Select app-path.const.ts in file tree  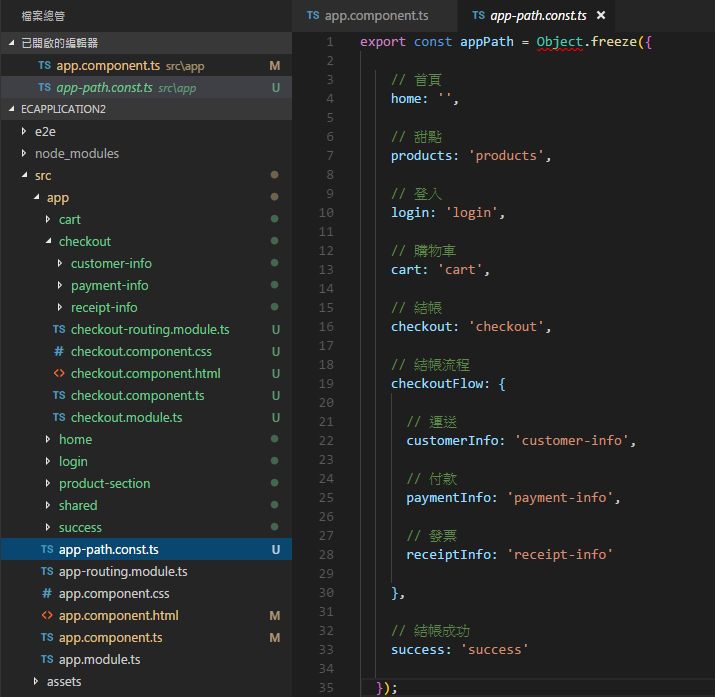click(146, 549)
